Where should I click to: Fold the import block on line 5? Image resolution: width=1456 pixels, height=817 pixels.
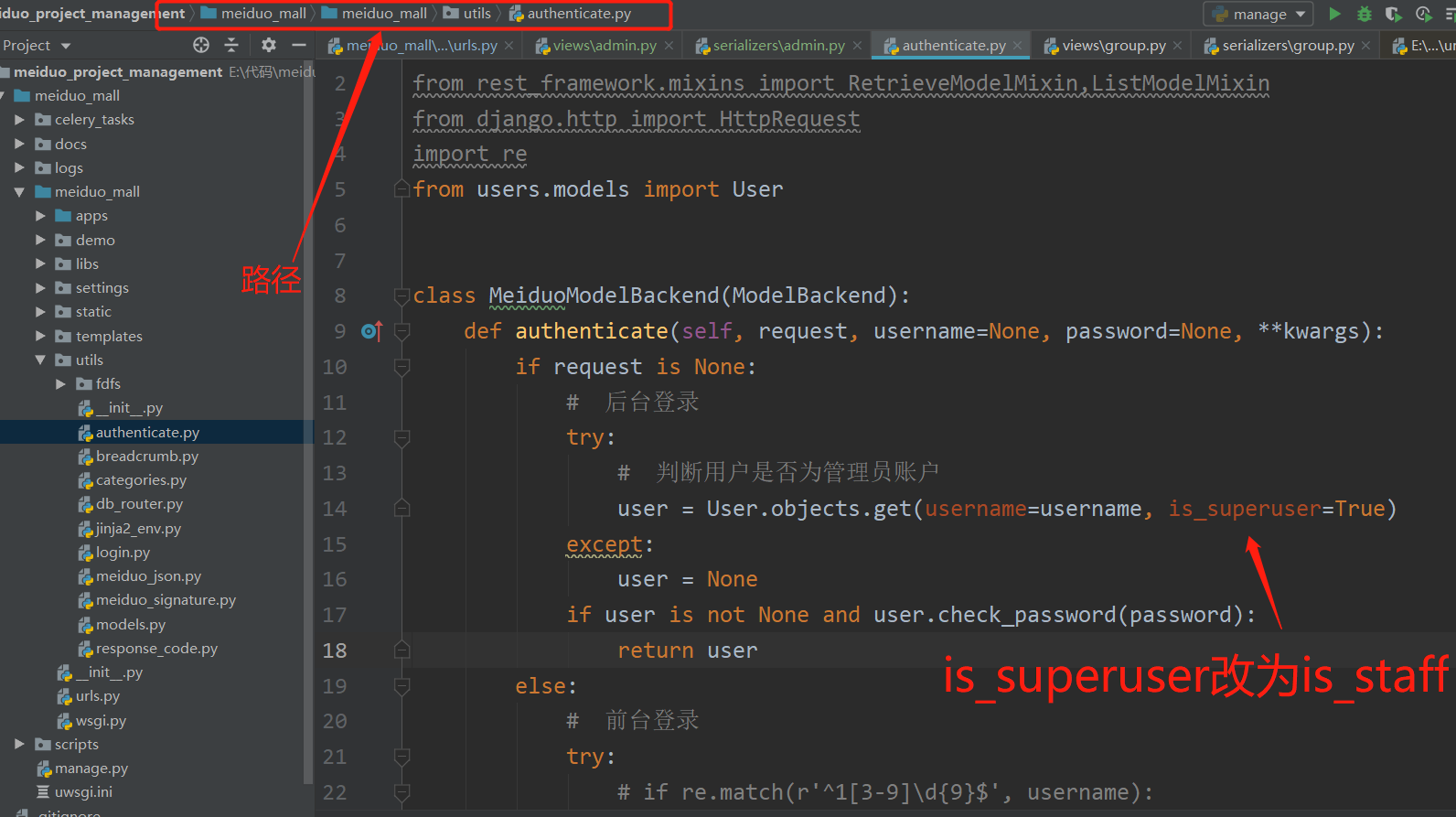pos(401,189)
